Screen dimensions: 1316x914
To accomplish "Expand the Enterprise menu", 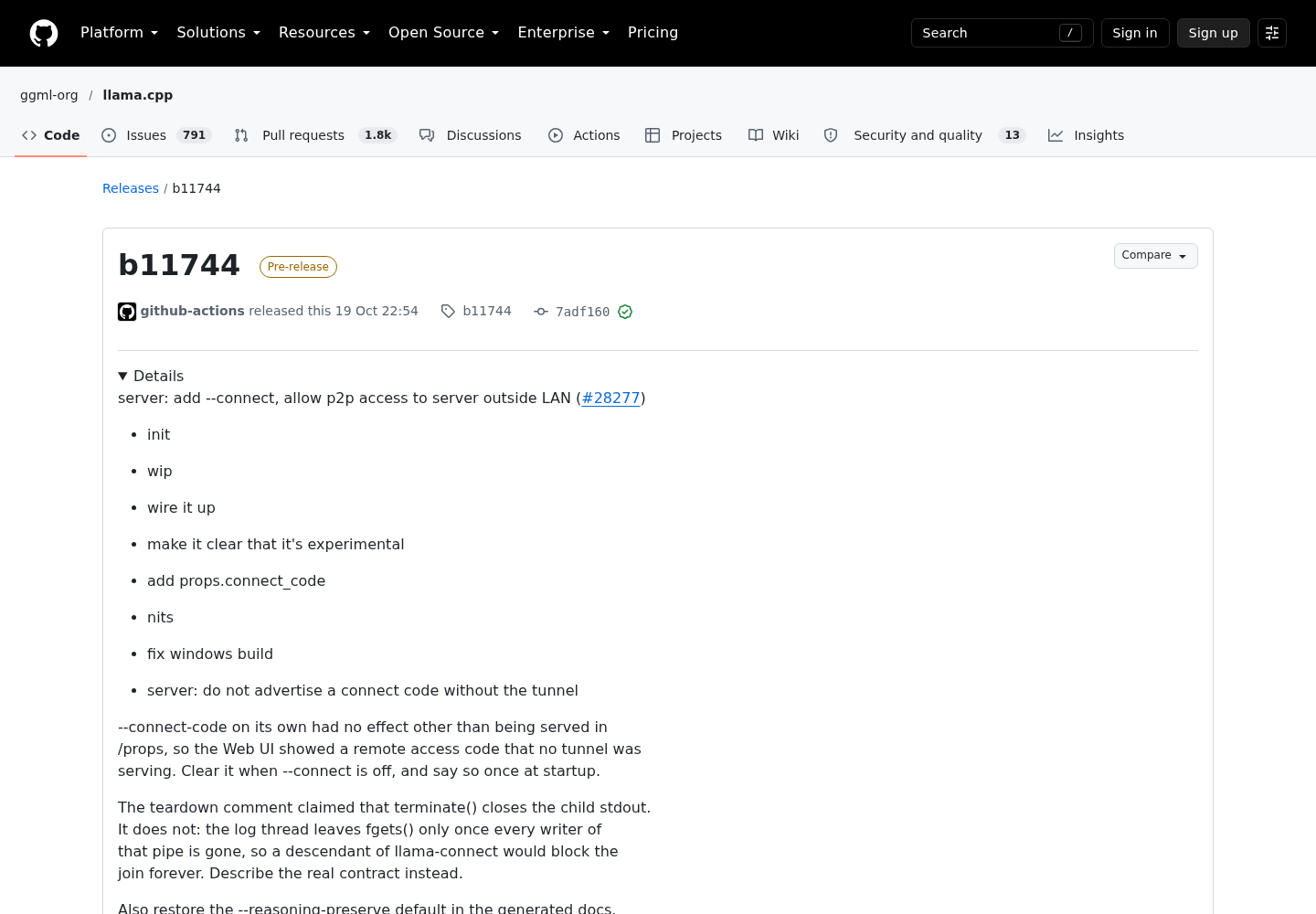I will 564,33.
